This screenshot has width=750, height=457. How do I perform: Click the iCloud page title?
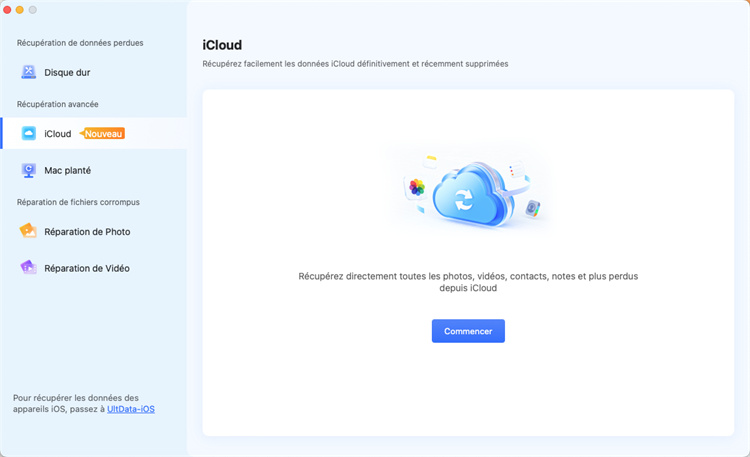coord(222,45)
